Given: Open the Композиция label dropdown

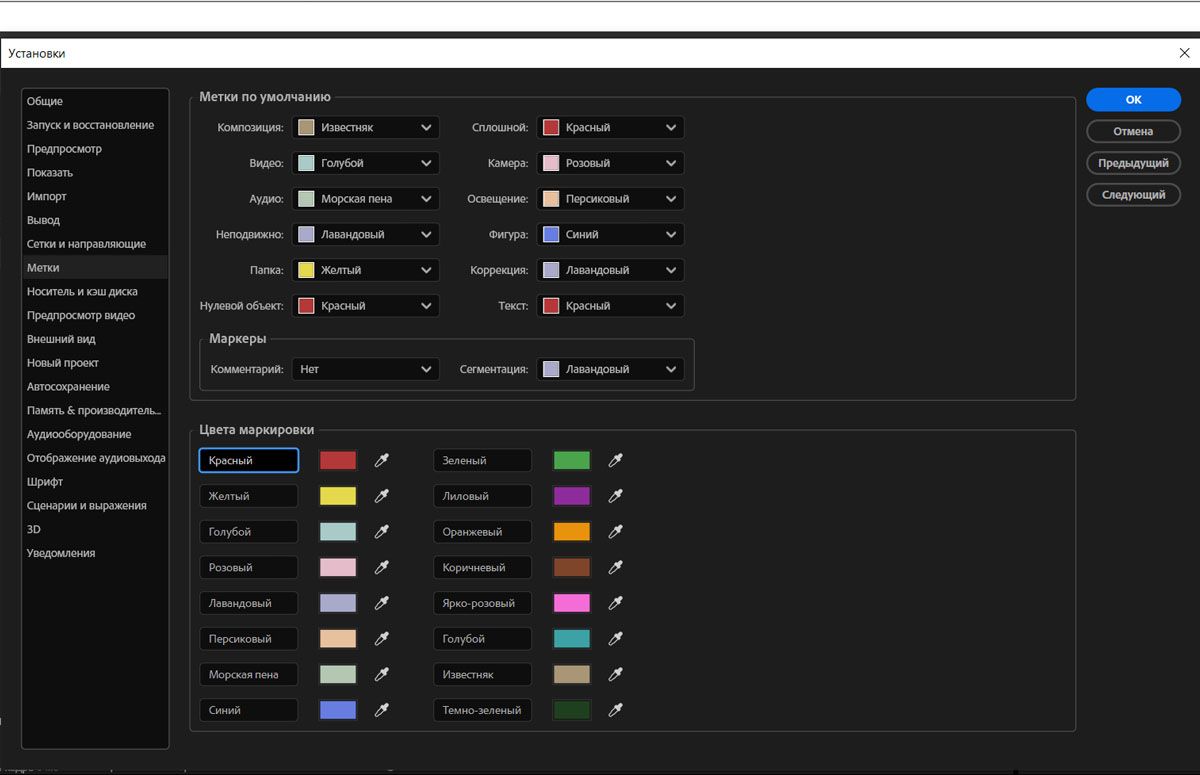Looking at the screenshot, I should 366,127.
